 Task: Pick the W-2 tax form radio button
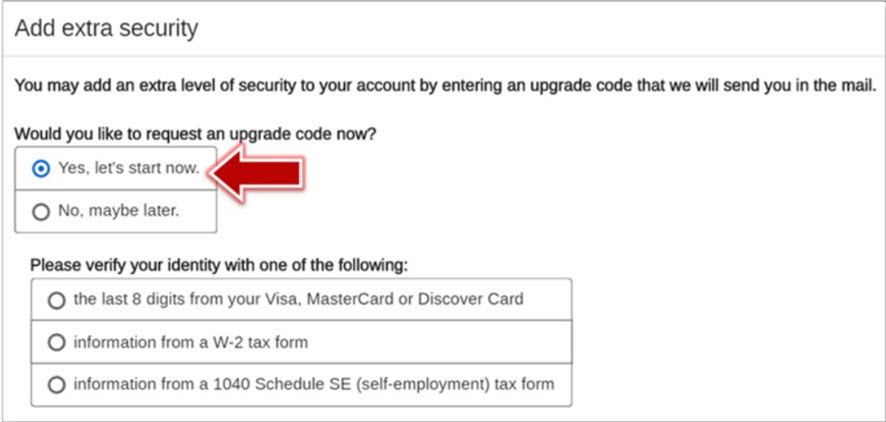56,342
